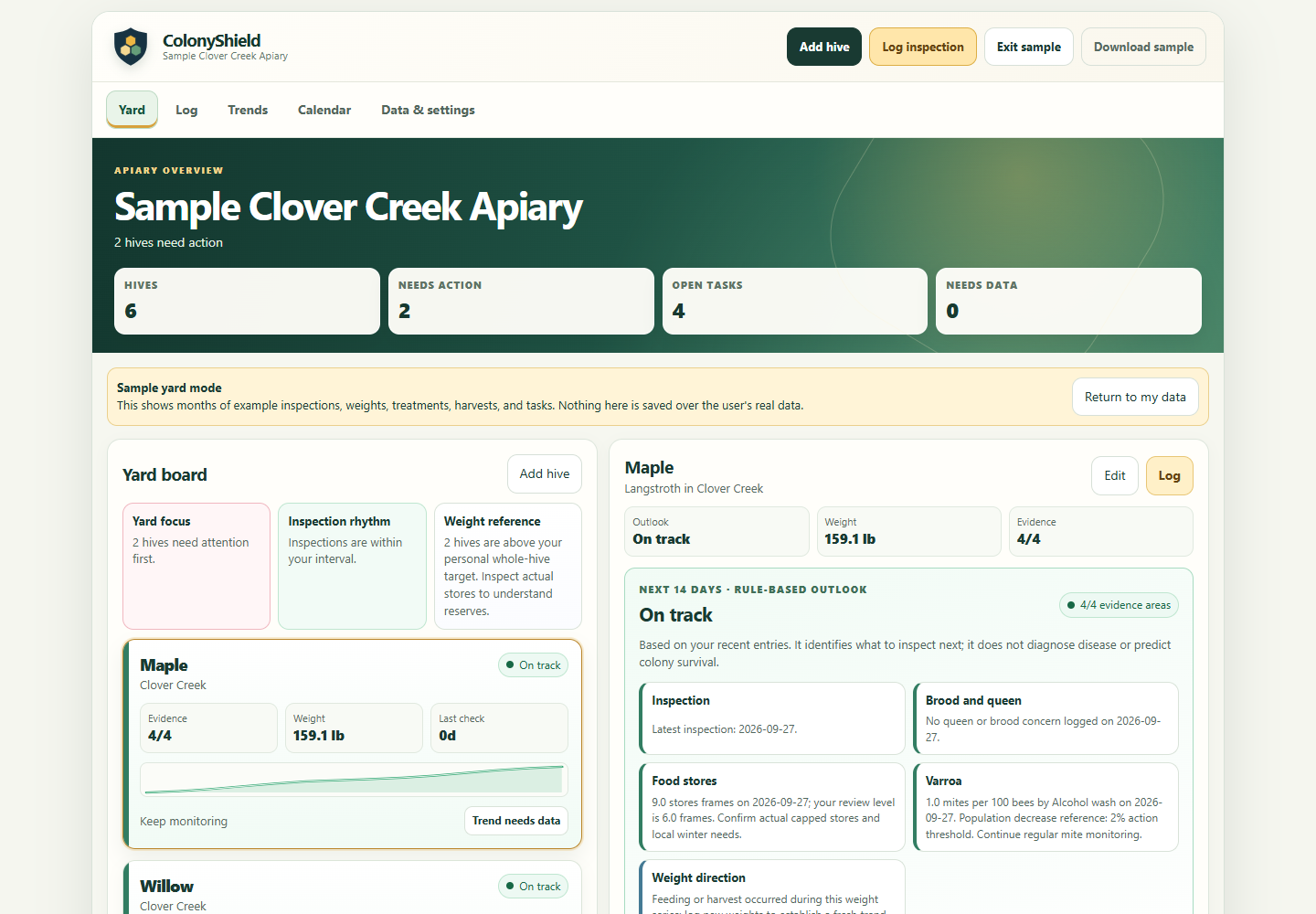Open the Trends tab
Screen dimensions: 1316x914
tap(248, 110)
